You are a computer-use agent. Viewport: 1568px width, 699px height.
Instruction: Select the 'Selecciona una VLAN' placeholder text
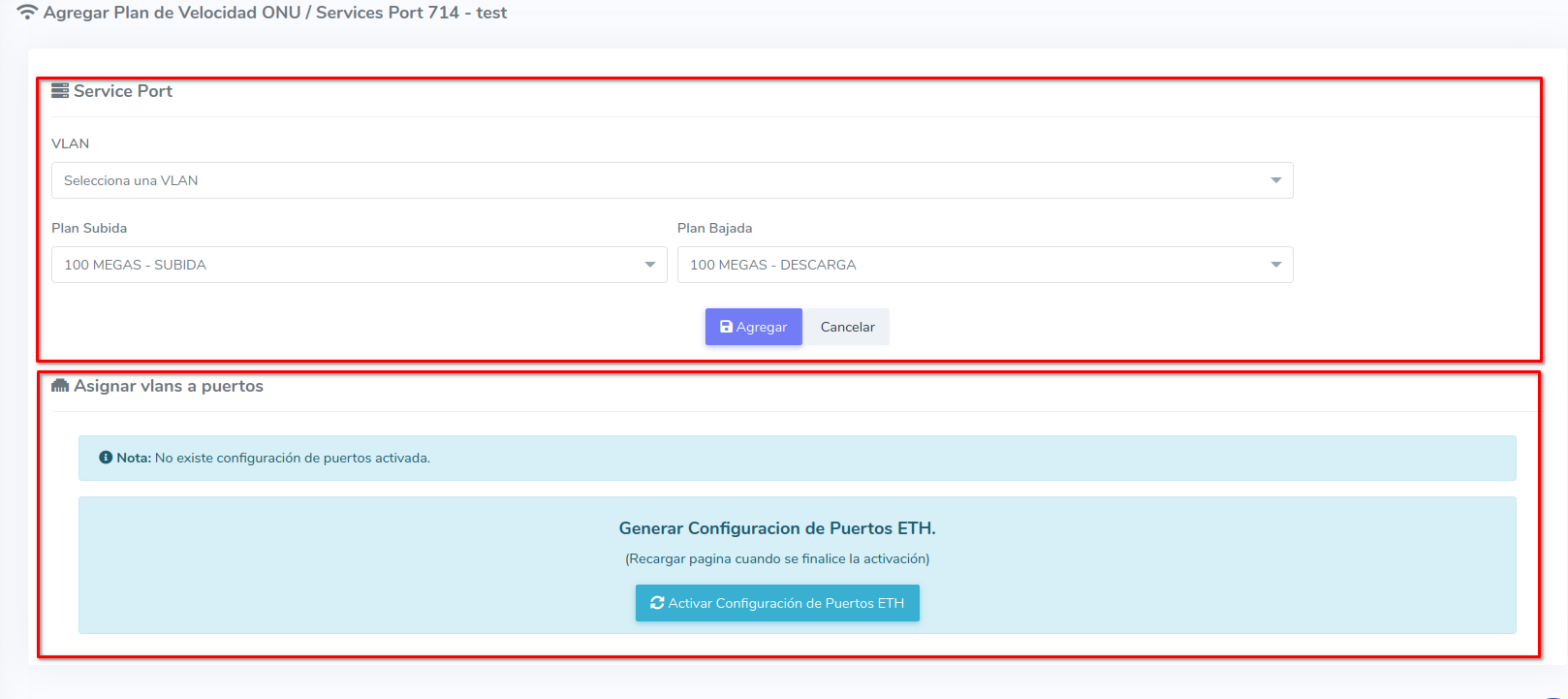pyautogui.click(x=131, y=180)
